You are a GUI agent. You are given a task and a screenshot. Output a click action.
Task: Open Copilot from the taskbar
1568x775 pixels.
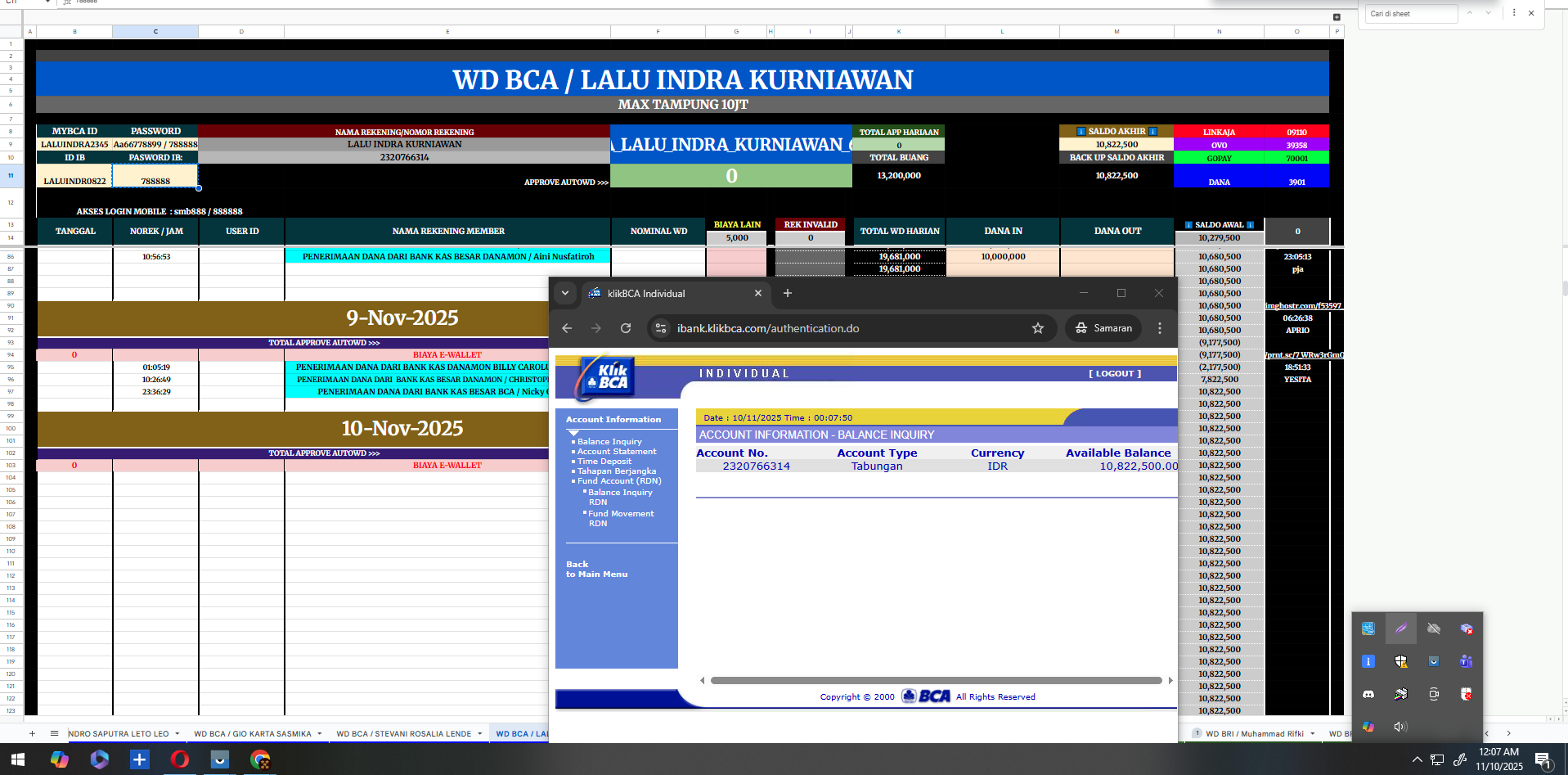tap(59, 759)
